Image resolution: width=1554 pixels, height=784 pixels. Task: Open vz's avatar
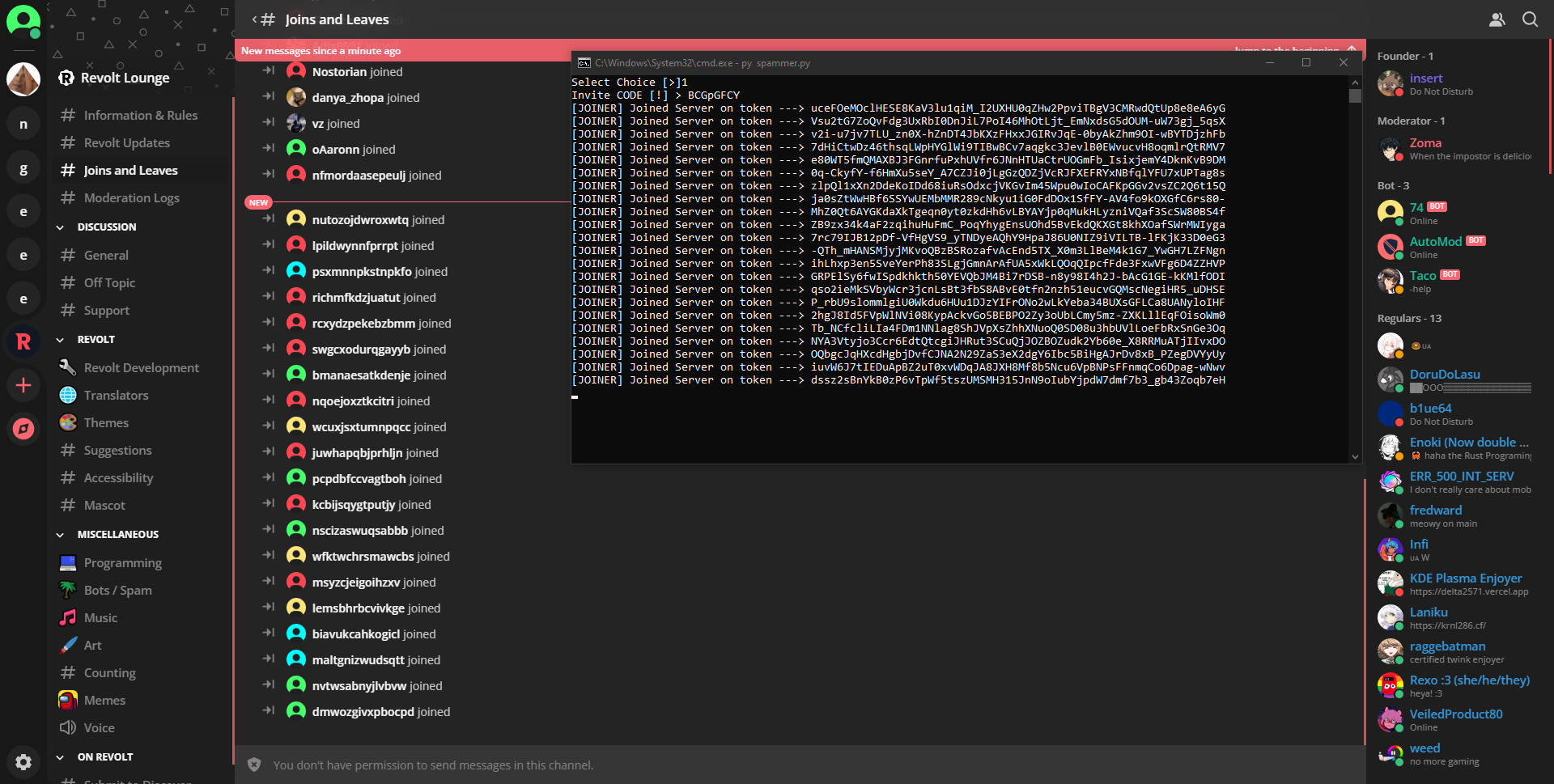click(x=296, y=123)
